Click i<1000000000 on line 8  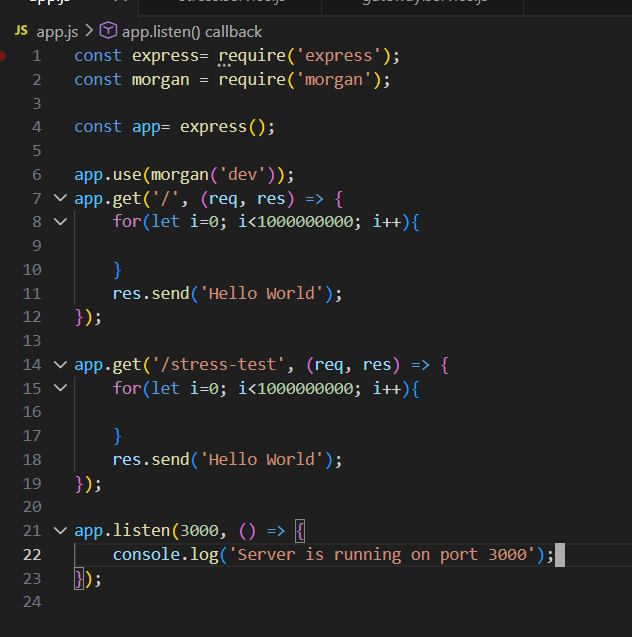pyautogui.click(x=296, y=222)
